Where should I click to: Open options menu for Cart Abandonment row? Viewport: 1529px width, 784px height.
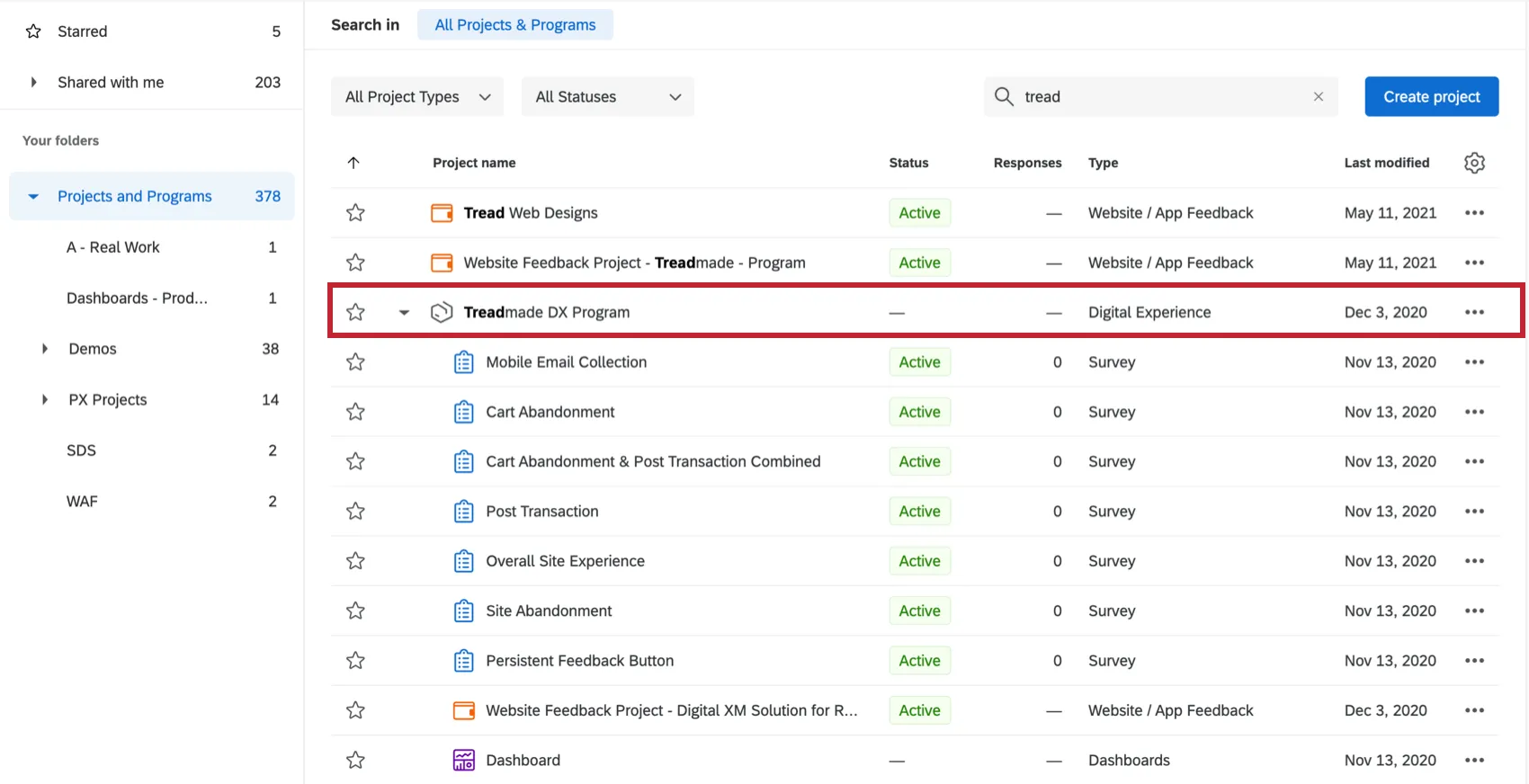[1474, 412]
